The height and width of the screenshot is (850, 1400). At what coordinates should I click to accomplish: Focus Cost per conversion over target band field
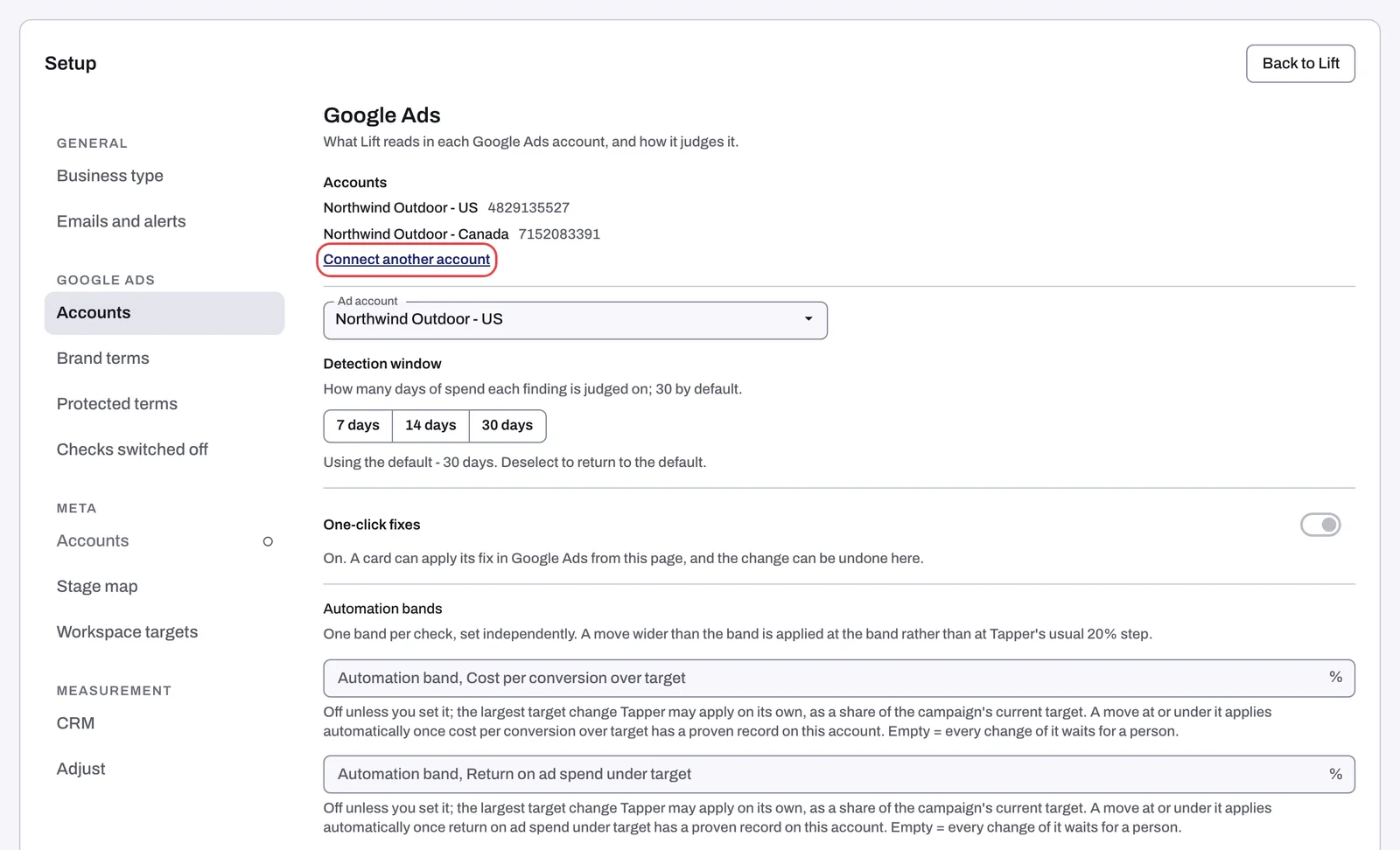(x=838, y=679)
